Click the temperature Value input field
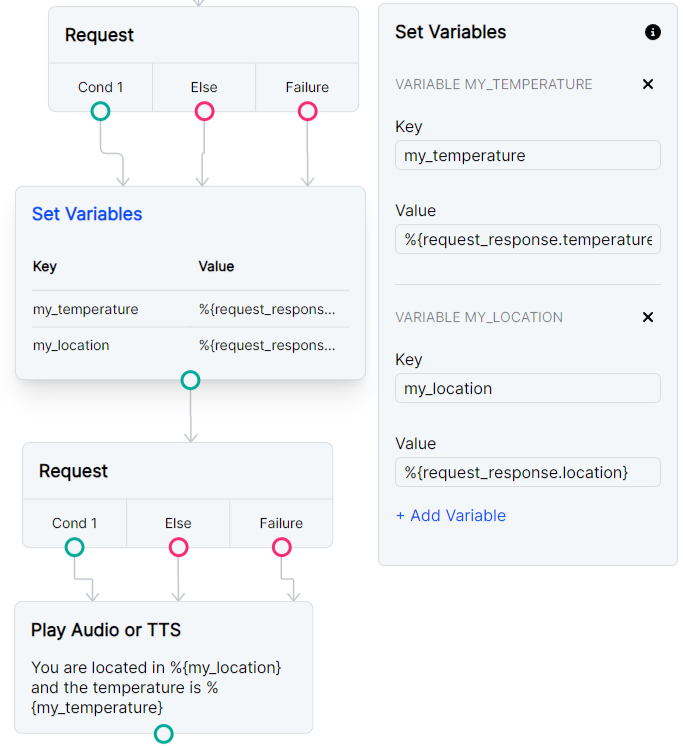The width and height of the screenshot is (683, 746). (x=527, y=240)
